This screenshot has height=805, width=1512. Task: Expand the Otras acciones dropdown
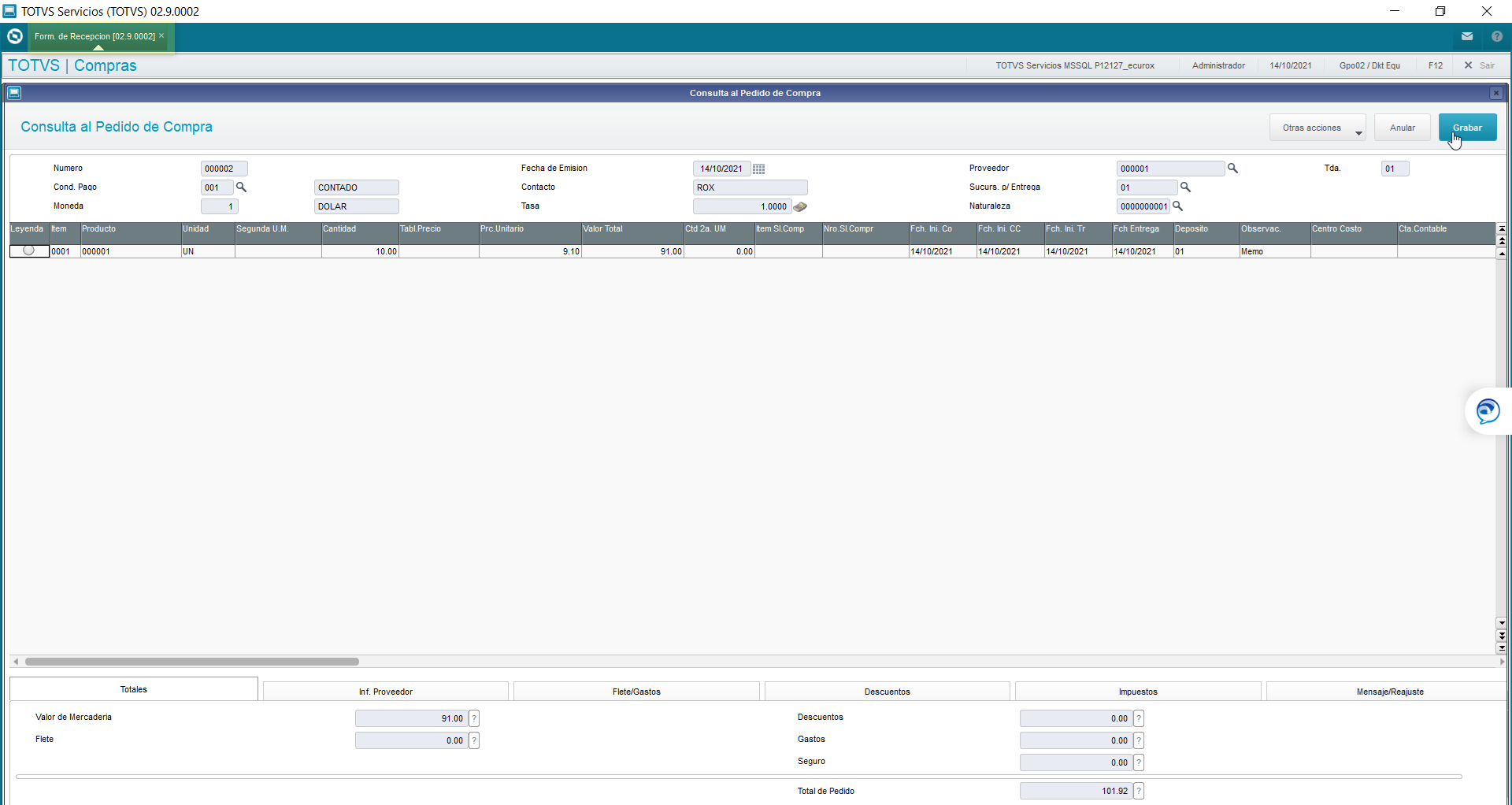coord(1317,128)
